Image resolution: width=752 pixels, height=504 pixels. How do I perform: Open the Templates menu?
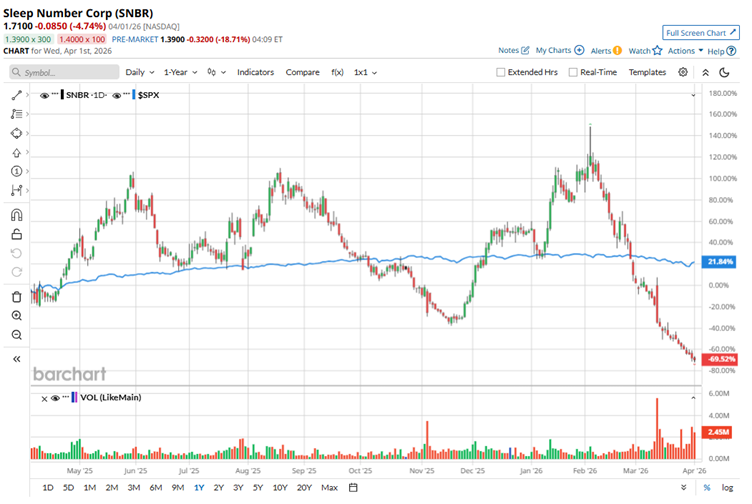coord(647,72)
